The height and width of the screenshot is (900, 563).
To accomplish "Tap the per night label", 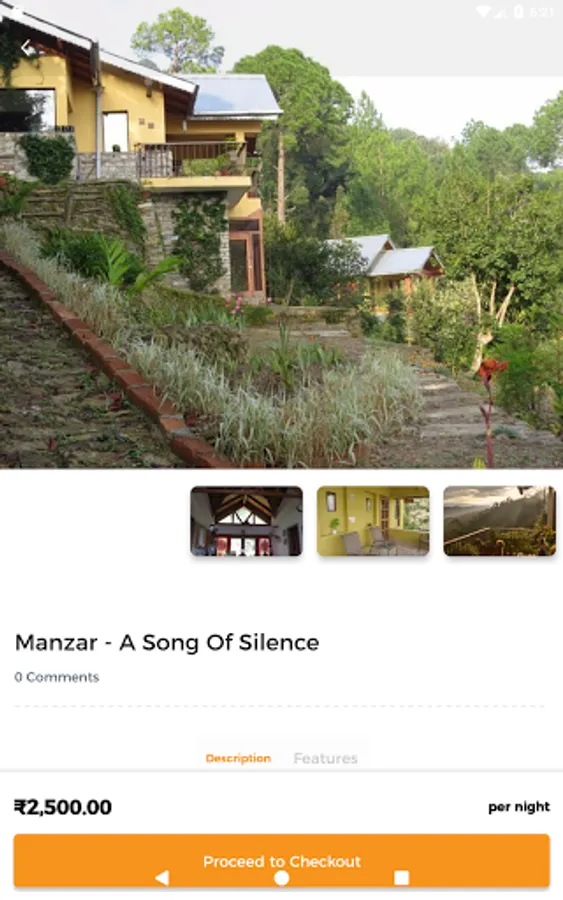I will coord(519,807).
